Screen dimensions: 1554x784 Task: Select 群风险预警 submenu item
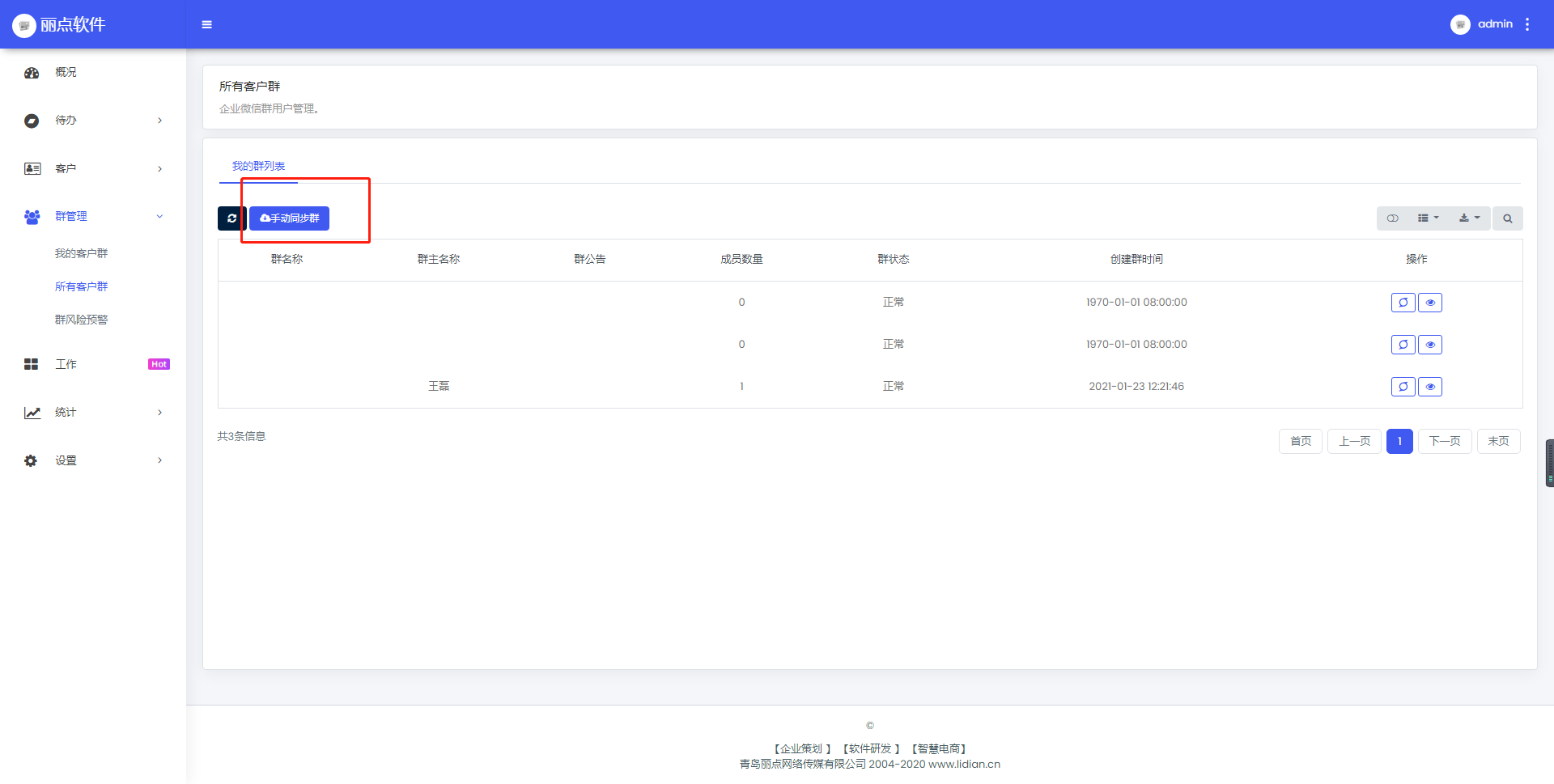[x=81, y=320]
